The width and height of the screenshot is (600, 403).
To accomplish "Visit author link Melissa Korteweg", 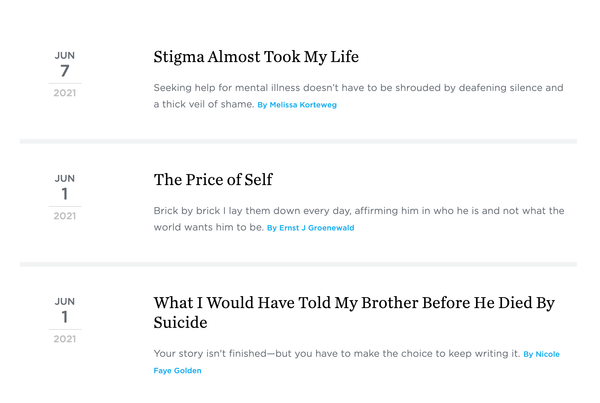I will [x=297, y=105].
